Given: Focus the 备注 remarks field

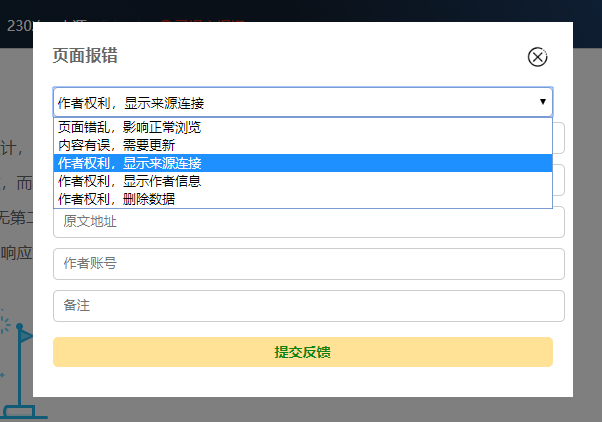Looking at the screenshot, I should [308, 306].
